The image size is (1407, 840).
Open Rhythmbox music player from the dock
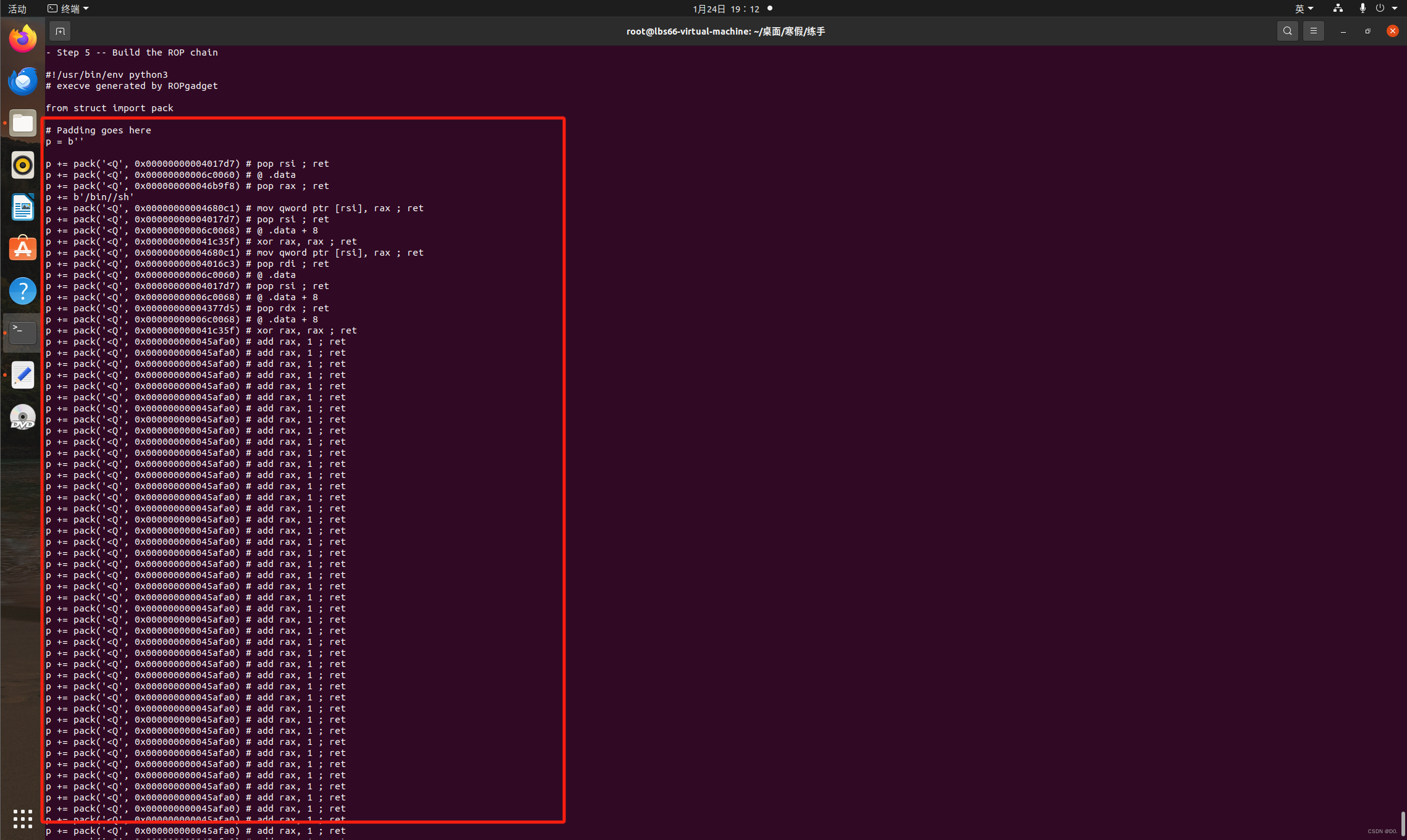22,165
